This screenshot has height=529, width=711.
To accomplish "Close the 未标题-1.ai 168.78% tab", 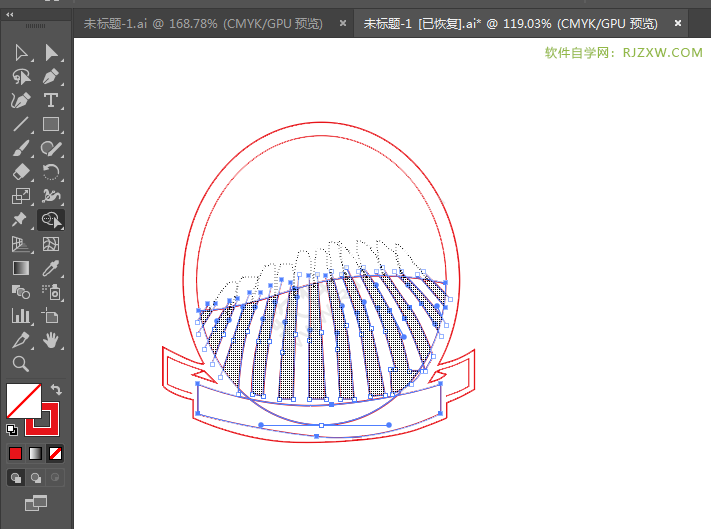I will (x=343, y=23).
